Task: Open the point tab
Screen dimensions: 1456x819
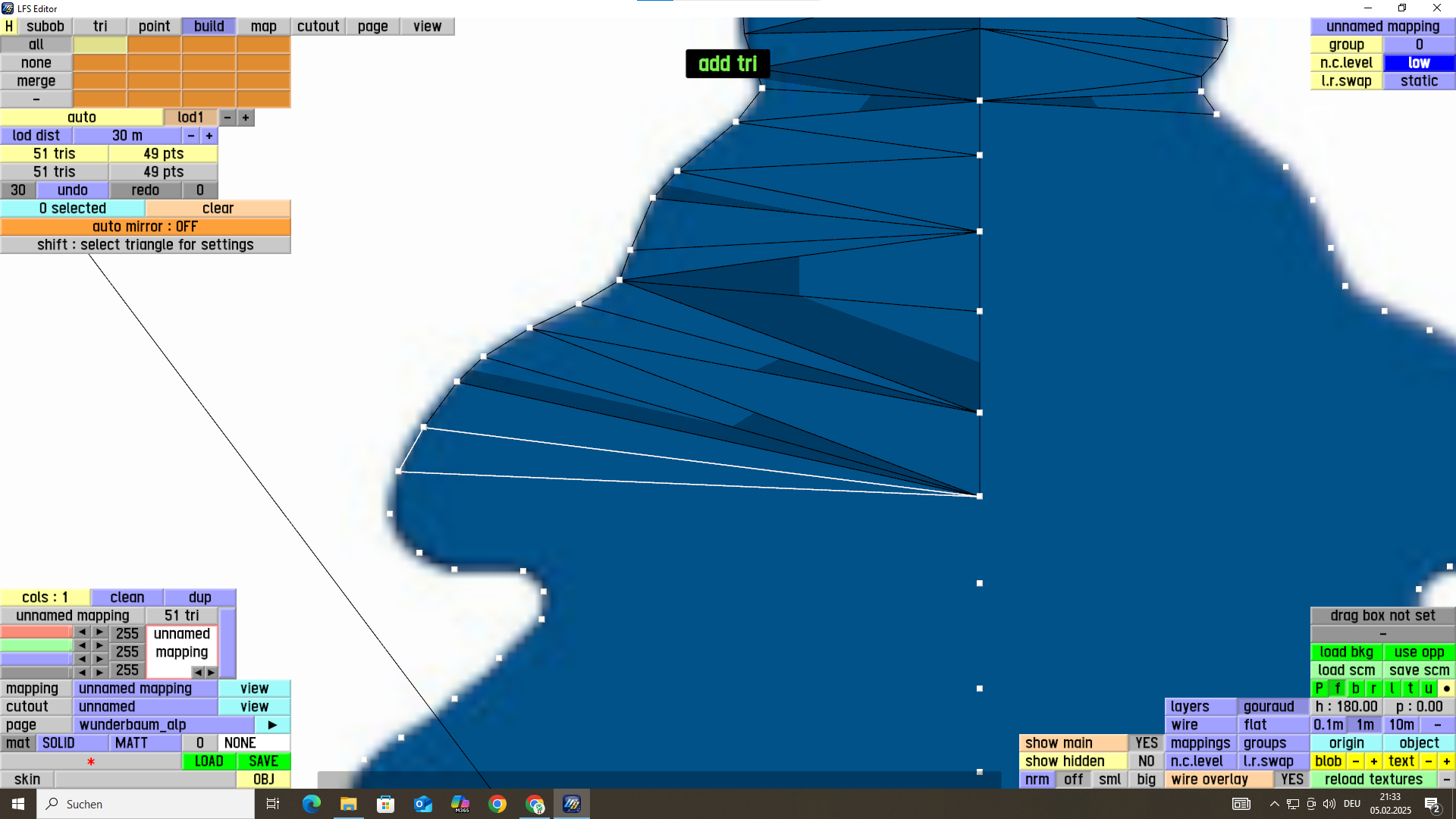Action: point(154,27)
